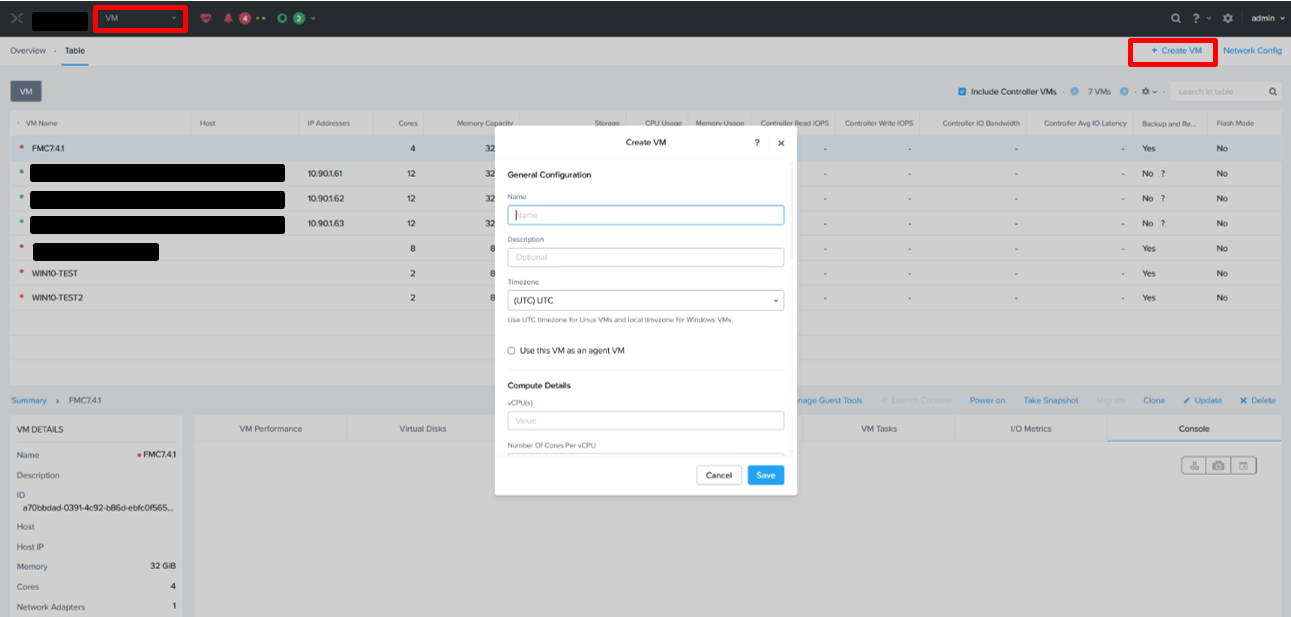Viewport: 1291px width, 617px height.
Task: Open the settings gear in top bar
Action: coord(1227,18)
